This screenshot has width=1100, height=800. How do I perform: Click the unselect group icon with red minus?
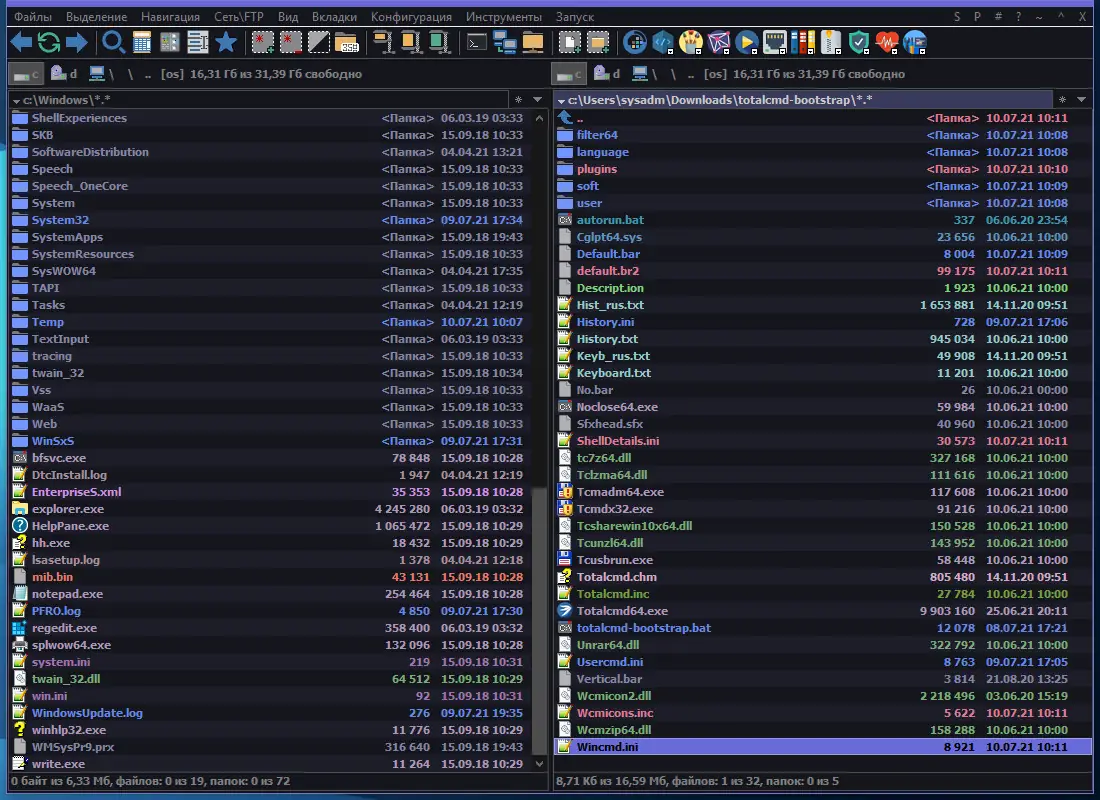point(290,43)
